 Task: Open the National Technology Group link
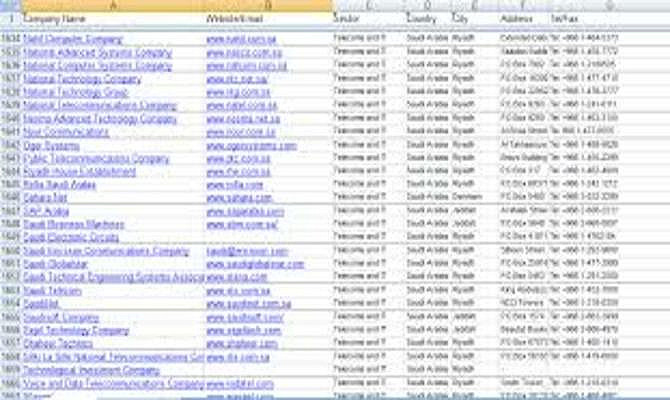(x=76, y=92)
